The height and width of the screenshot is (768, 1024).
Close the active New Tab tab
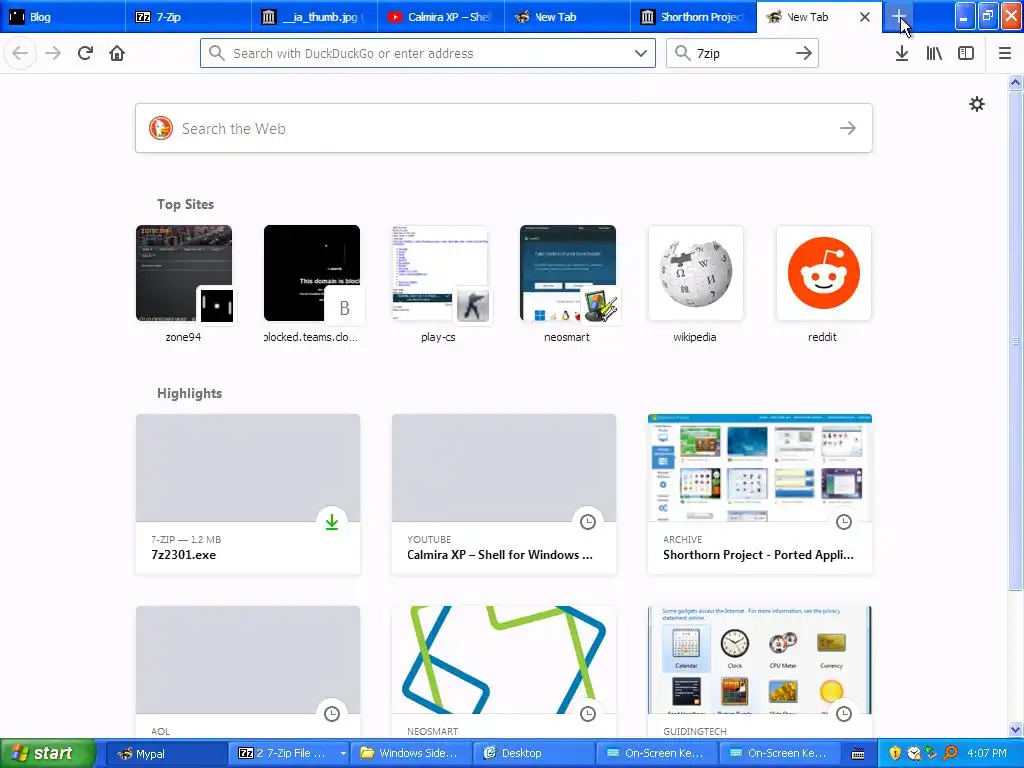pyautogui.click(x=865, y=17)
